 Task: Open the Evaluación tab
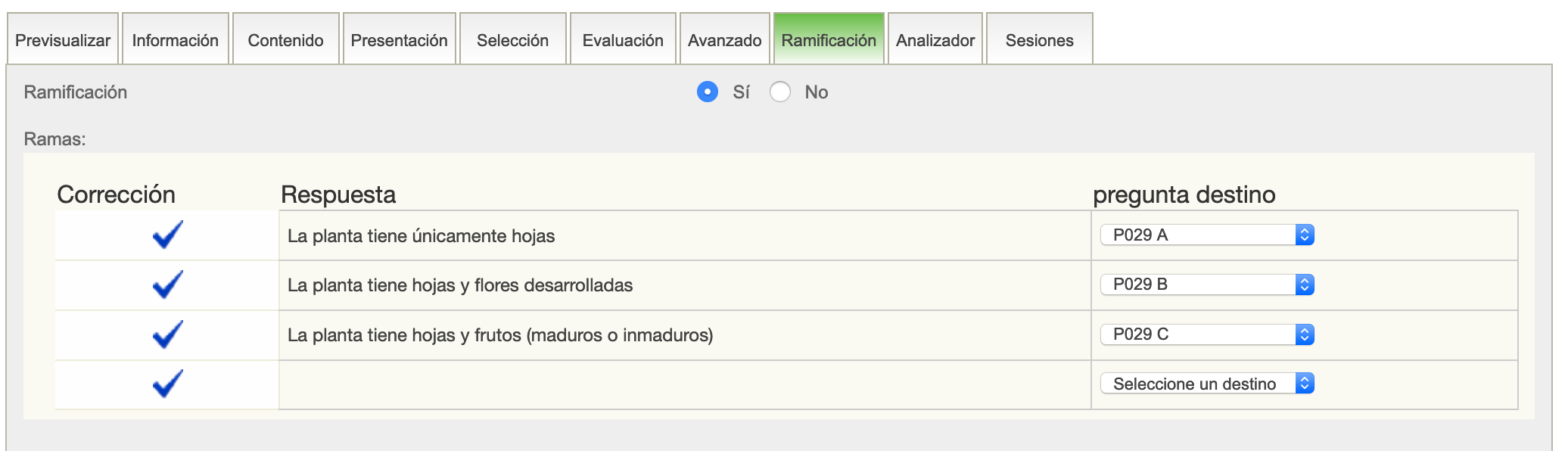623,40
